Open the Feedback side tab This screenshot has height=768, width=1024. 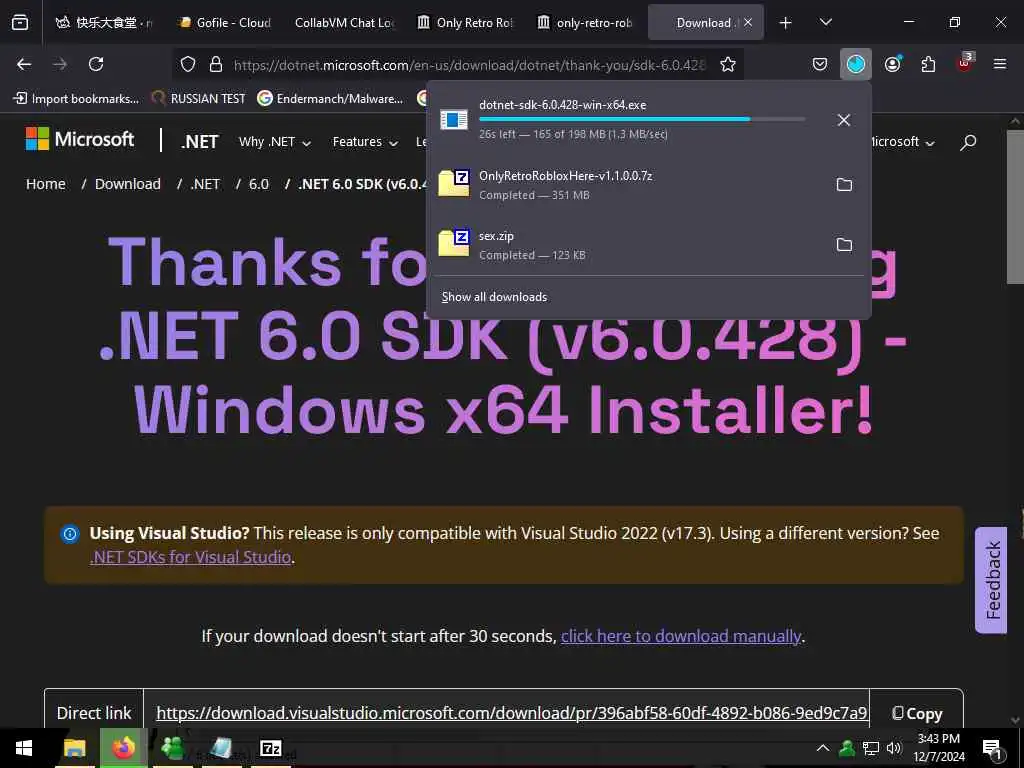(x=991, y=580)
